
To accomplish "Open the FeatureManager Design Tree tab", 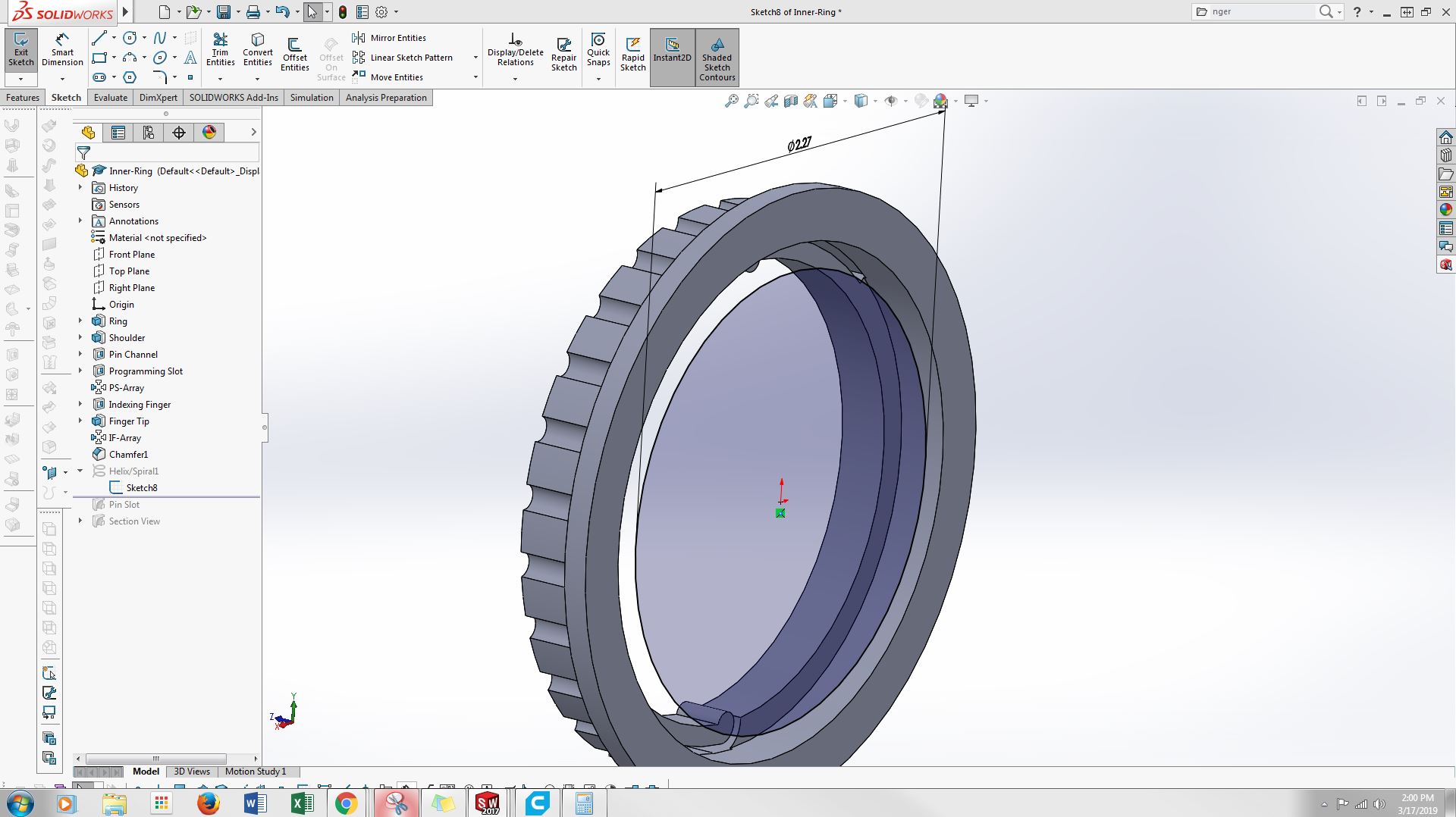I will [x=88, y=133].
